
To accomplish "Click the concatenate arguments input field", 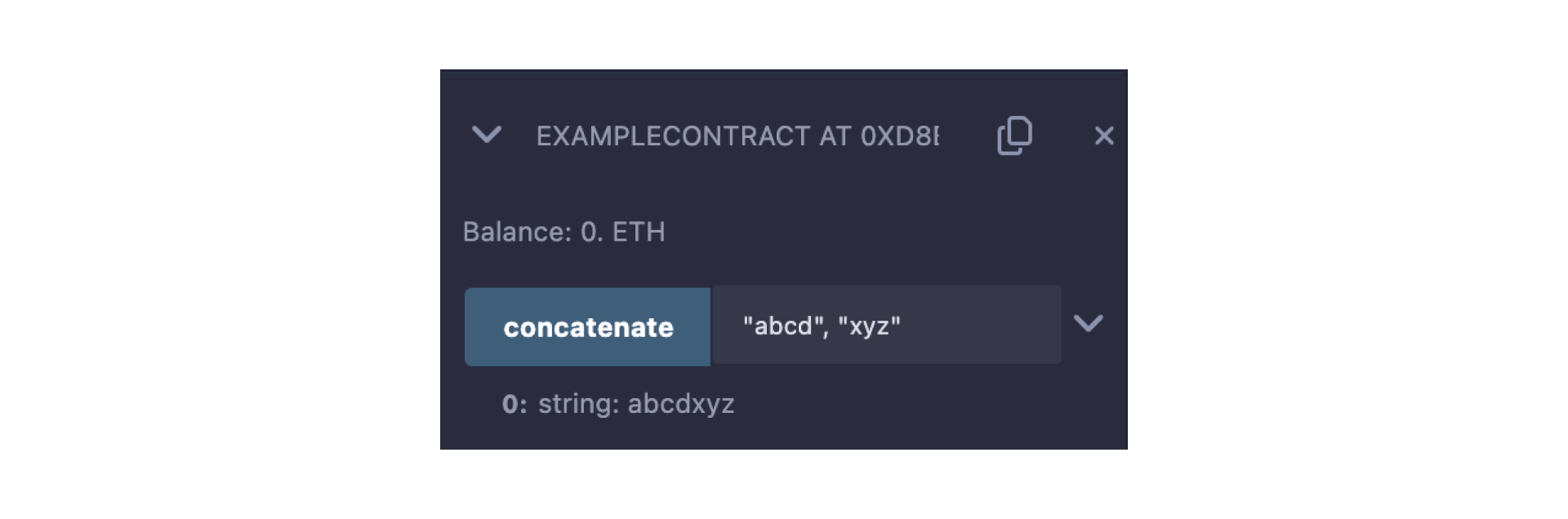I will coord(886,326).
